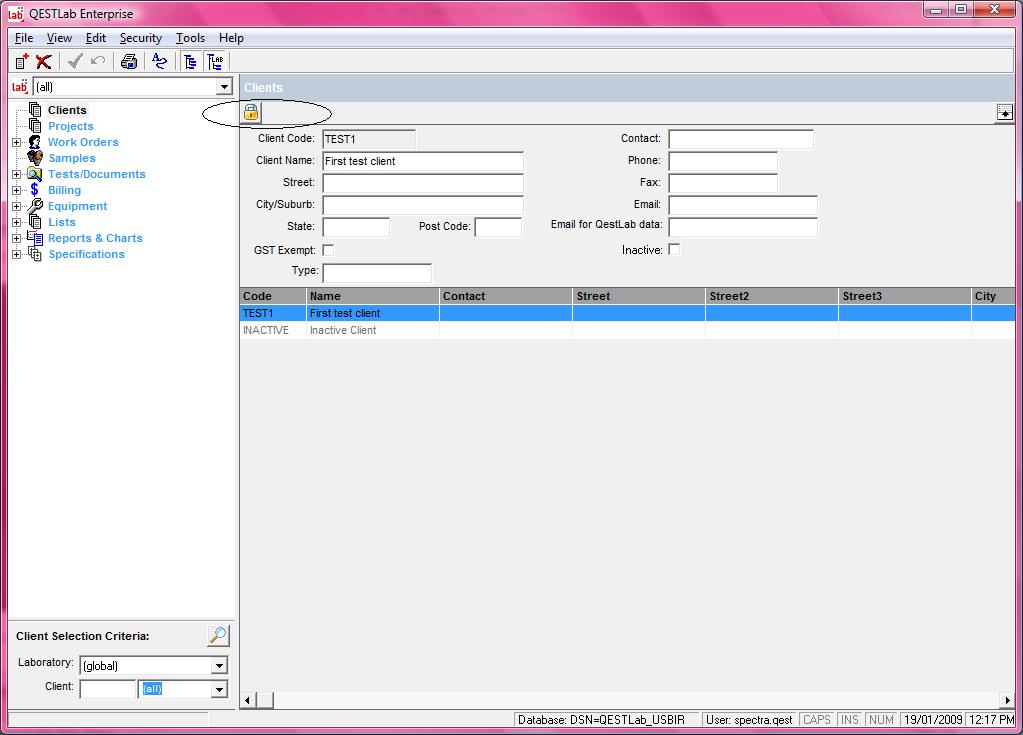Click the red X delete icon
The height and width of the screenshot is (735, 1023).
pyautogui.click(x=44, y=62)
